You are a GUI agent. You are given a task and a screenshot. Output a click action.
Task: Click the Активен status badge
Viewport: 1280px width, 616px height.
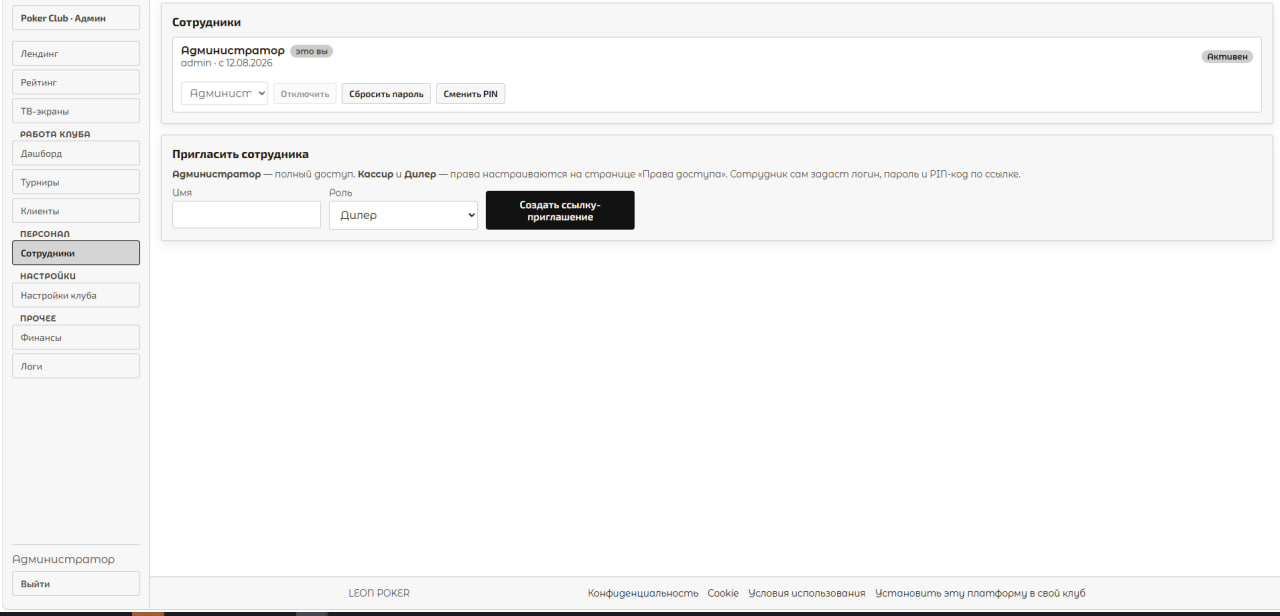[1227, 57]
